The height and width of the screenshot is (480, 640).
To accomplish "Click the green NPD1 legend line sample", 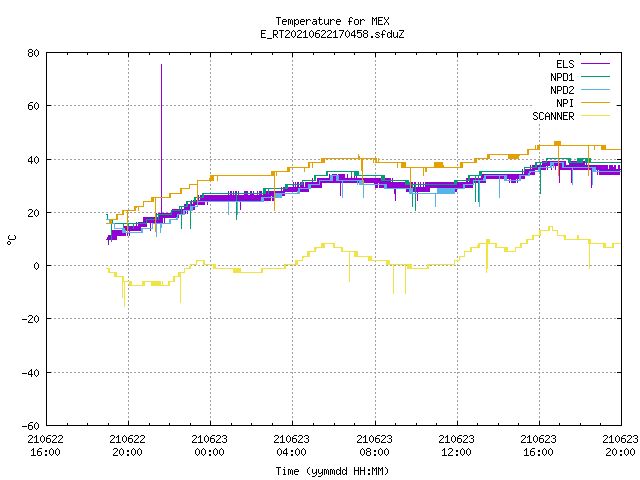I will (x=595, y=77).
